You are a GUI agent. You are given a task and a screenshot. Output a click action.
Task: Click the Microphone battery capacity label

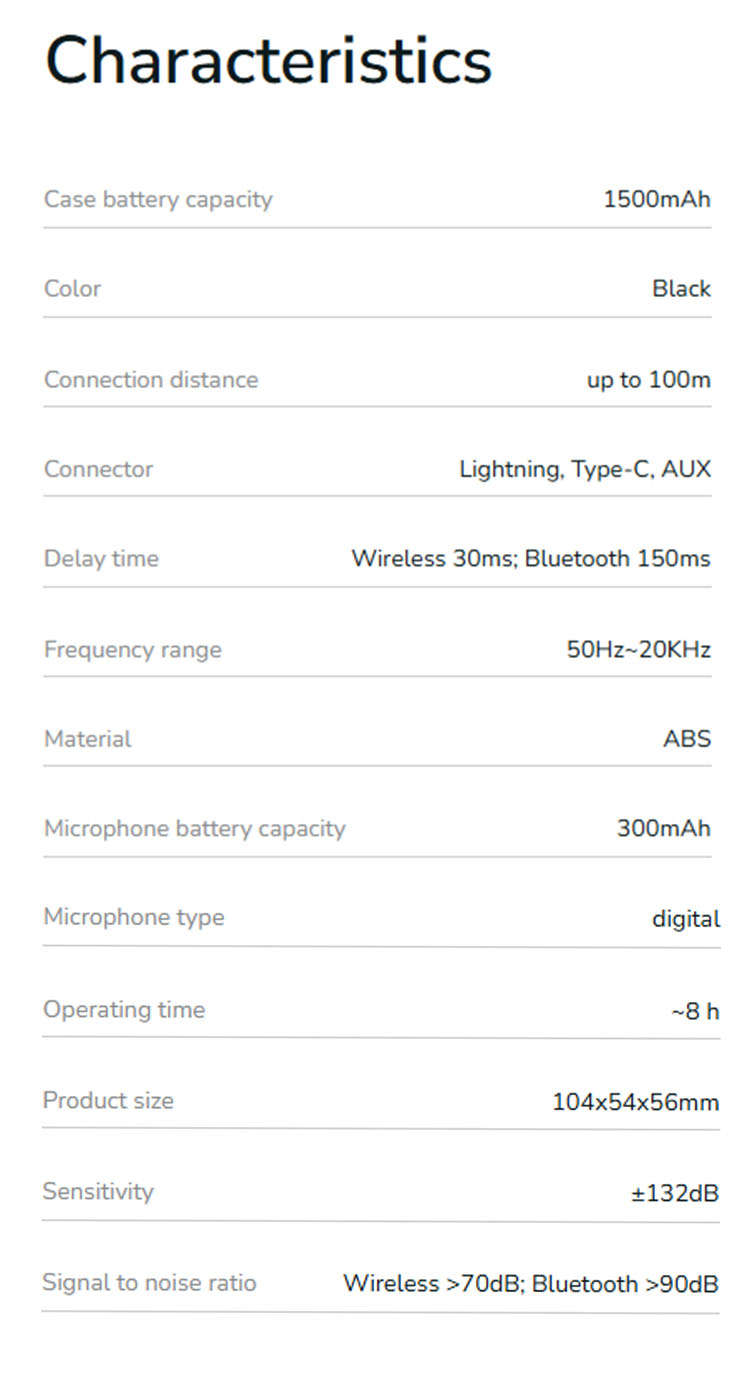click(x=194, y=829)
